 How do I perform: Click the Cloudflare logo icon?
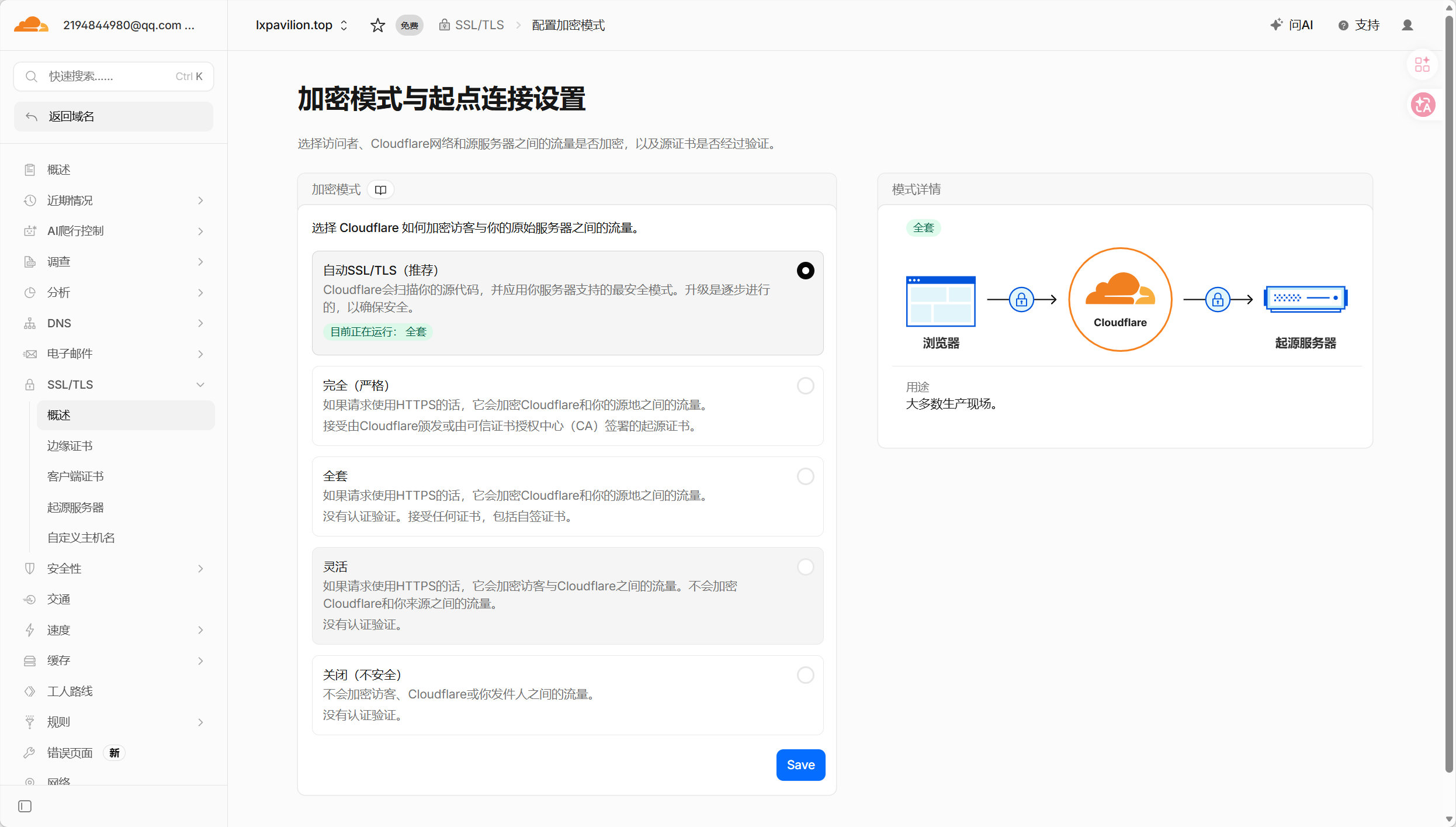coord(31,25)
